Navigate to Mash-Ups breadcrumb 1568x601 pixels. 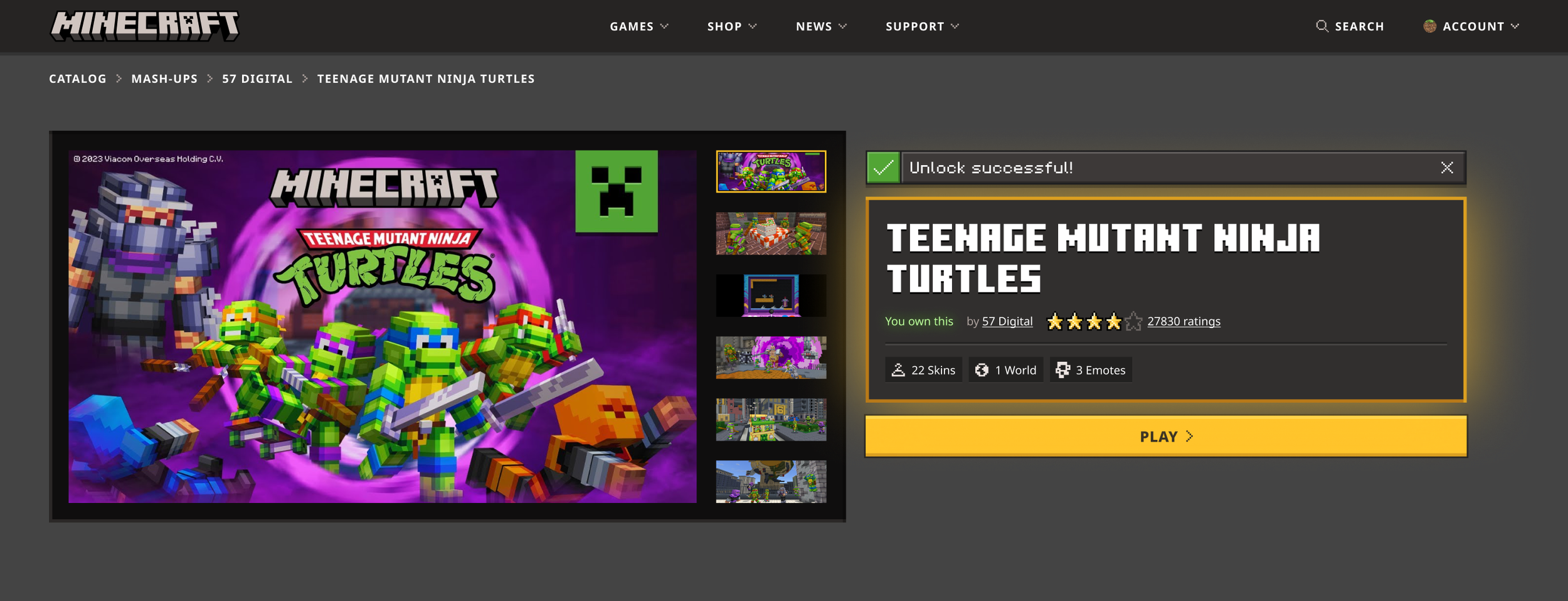pyautogui.click(x=164, y=79)
